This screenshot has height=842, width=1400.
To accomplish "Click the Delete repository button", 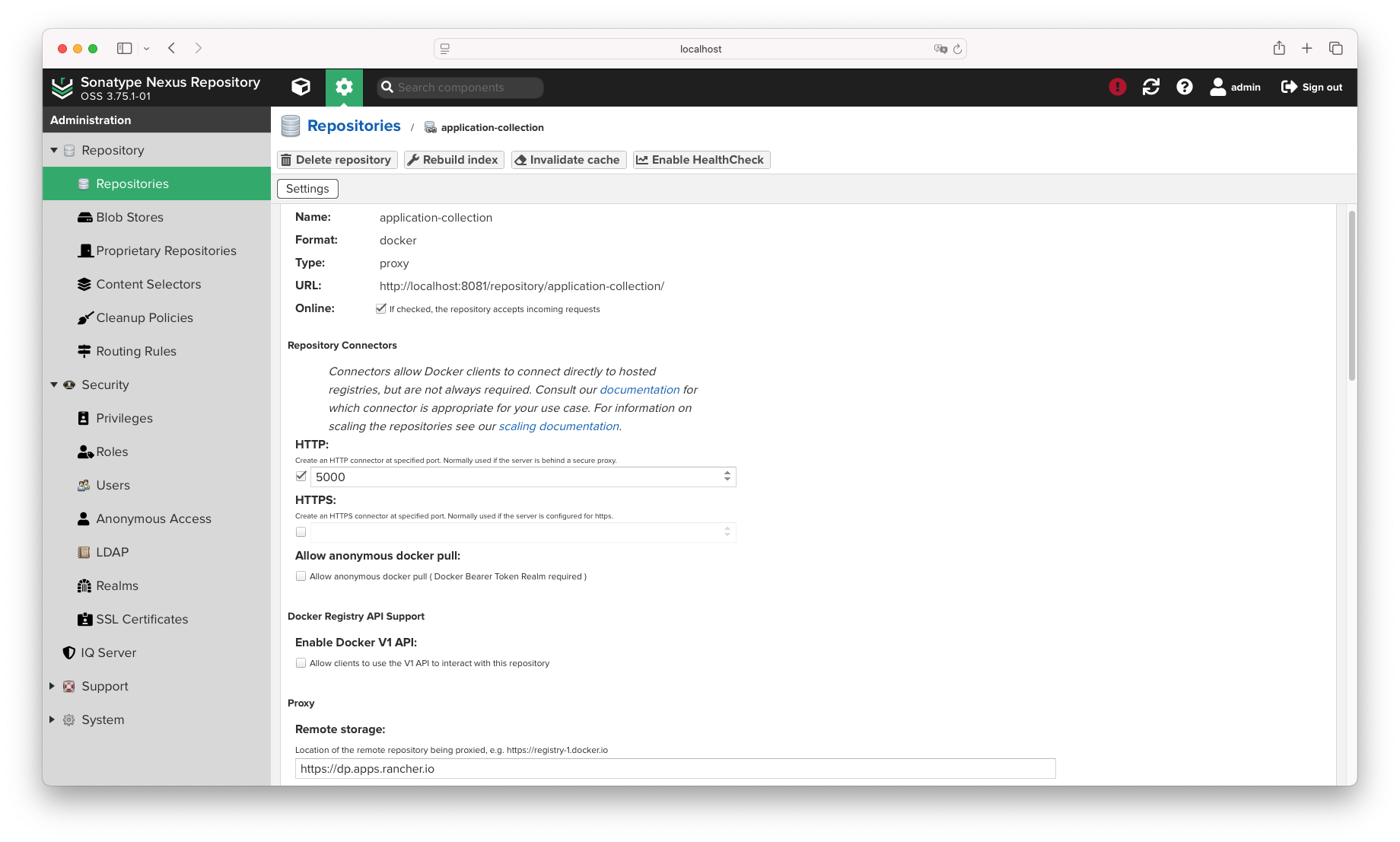I will [x=337, y=160].
